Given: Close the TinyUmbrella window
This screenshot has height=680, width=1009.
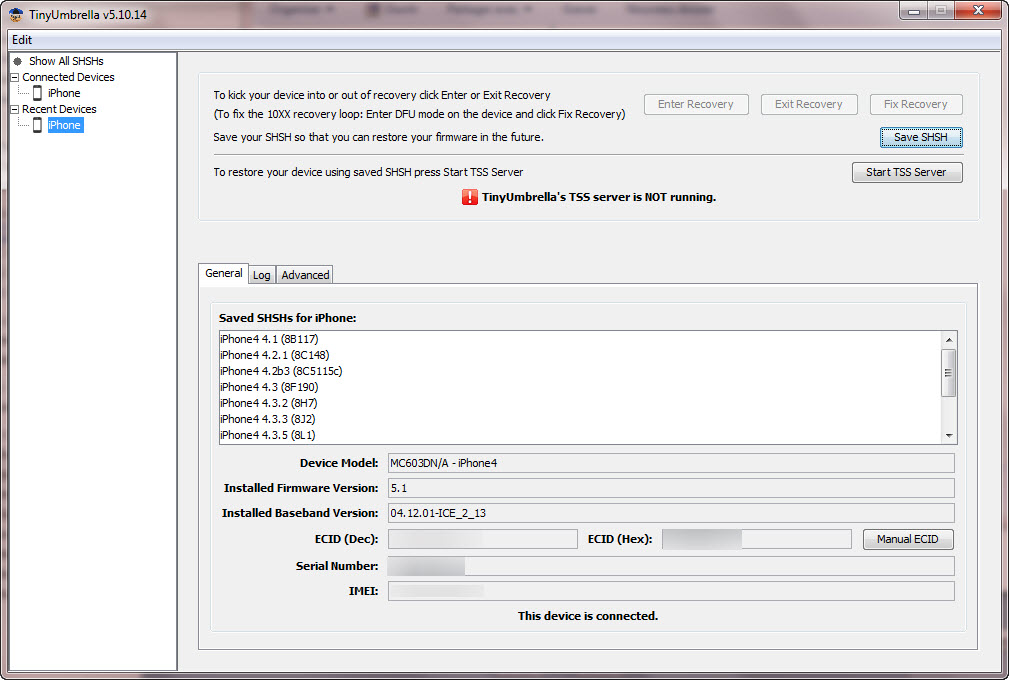Looking at the screenshot, I should click(x=978, y=10).
